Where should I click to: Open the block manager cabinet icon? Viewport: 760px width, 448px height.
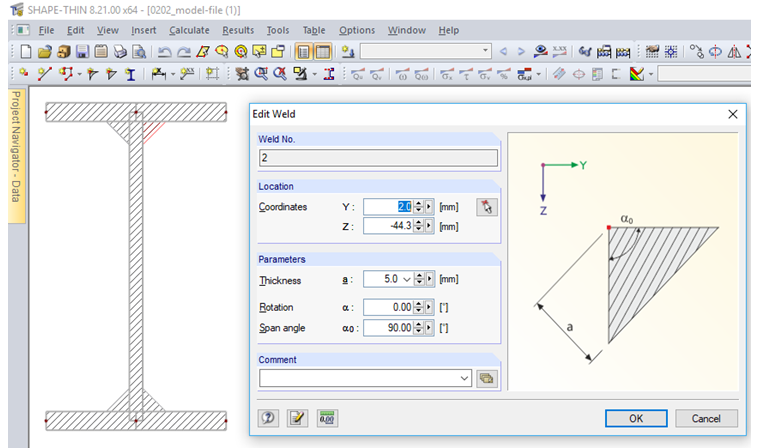coord(63,51)
